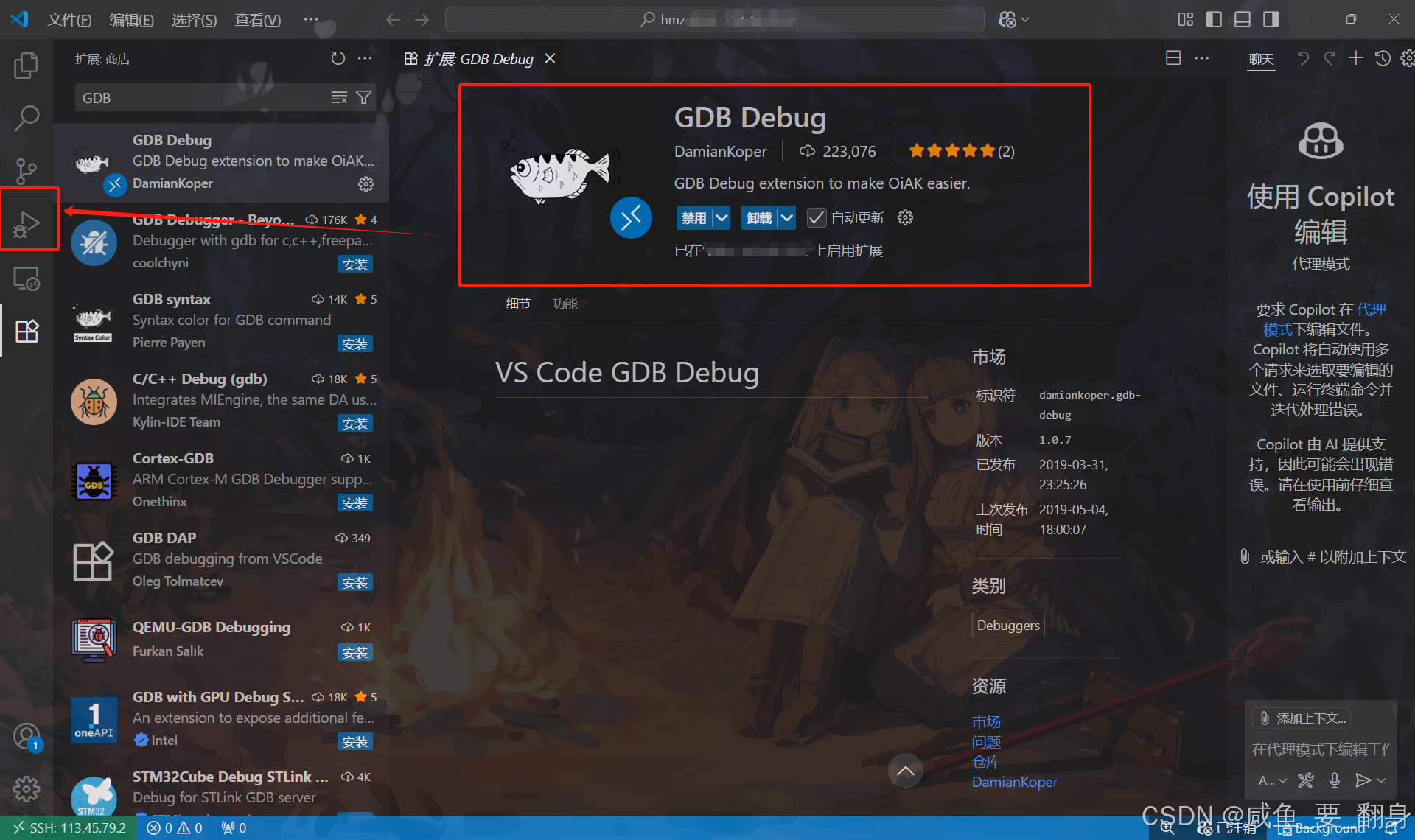The width and height of the screenshot is (1415, 840).
Task: Customize layout icon in title bar
Action: tap(1185, 19)
